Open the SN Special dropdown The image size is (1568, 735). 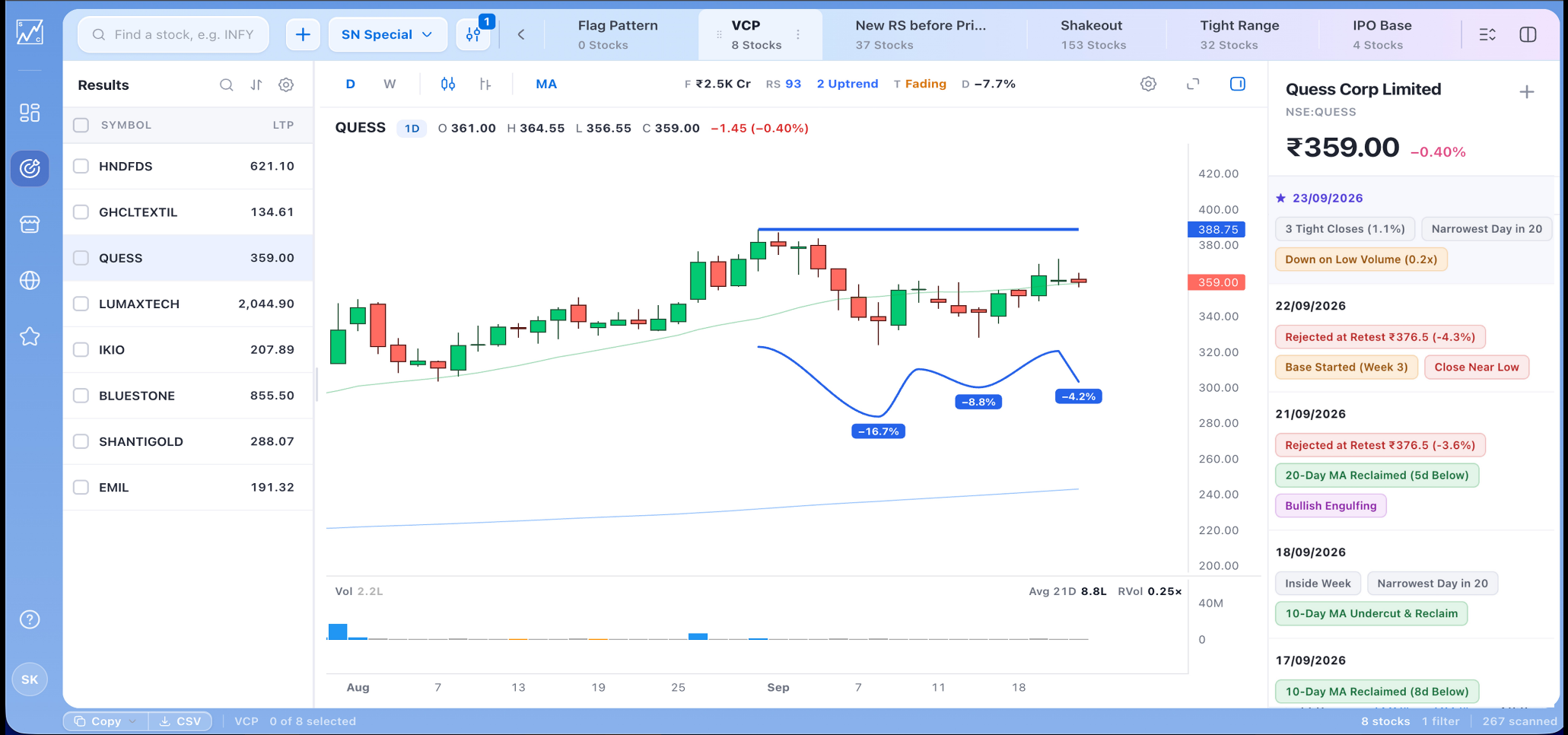387,34
